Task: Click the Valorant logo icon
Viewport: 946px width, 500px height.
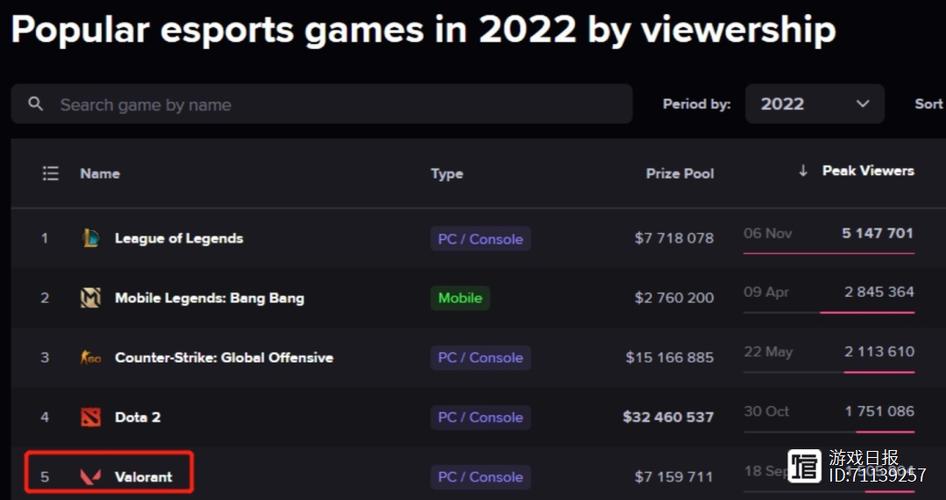Action: (90, 477)
